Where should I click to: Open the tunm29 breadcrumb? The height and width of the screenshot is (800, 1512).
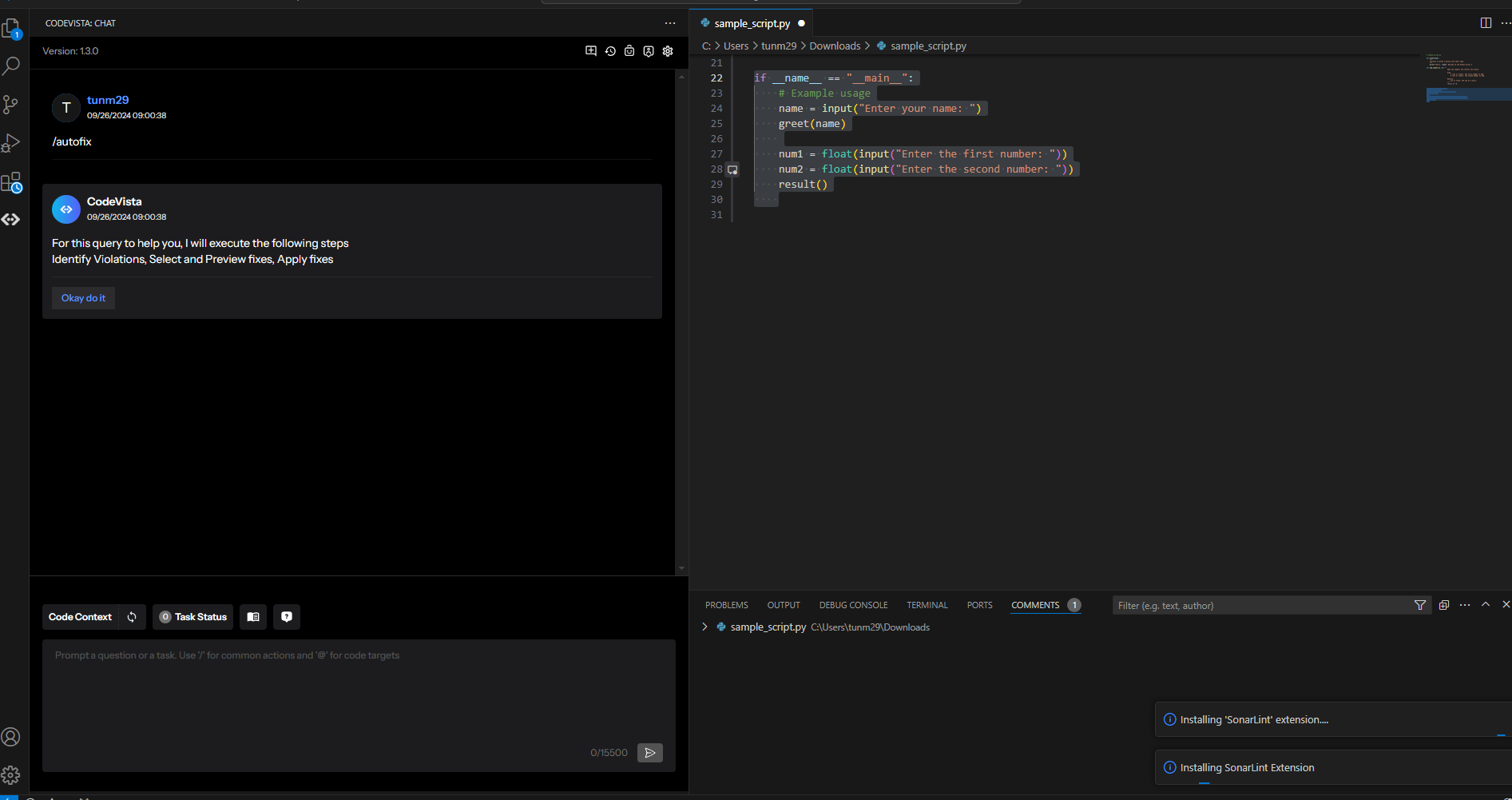tap(779, 46)
